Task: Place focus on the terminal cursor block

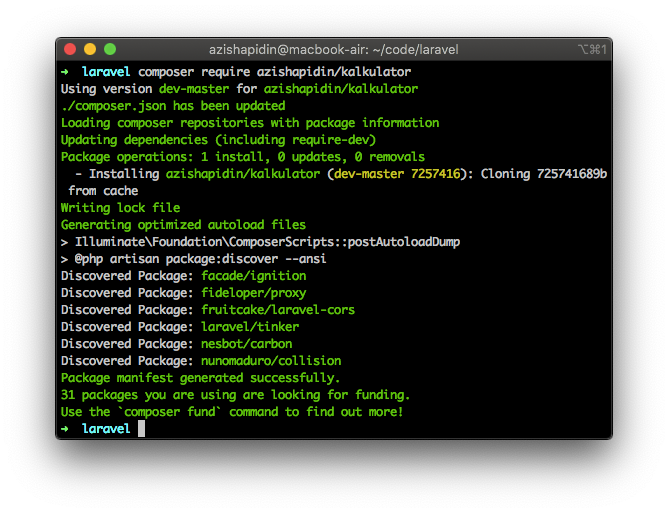Action: click(x=142, y=429)
